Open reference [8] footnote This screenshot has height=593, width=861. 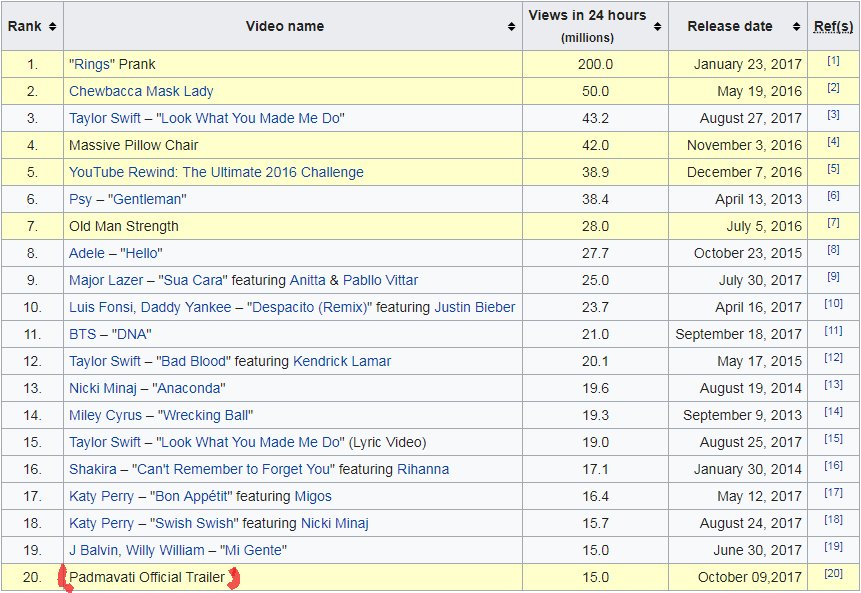(x=834, y=249)
